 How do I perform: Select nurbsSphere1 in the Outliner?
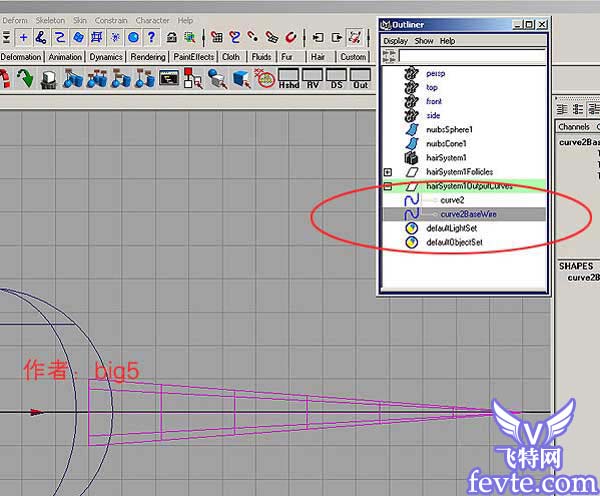[x=449, y=130]
